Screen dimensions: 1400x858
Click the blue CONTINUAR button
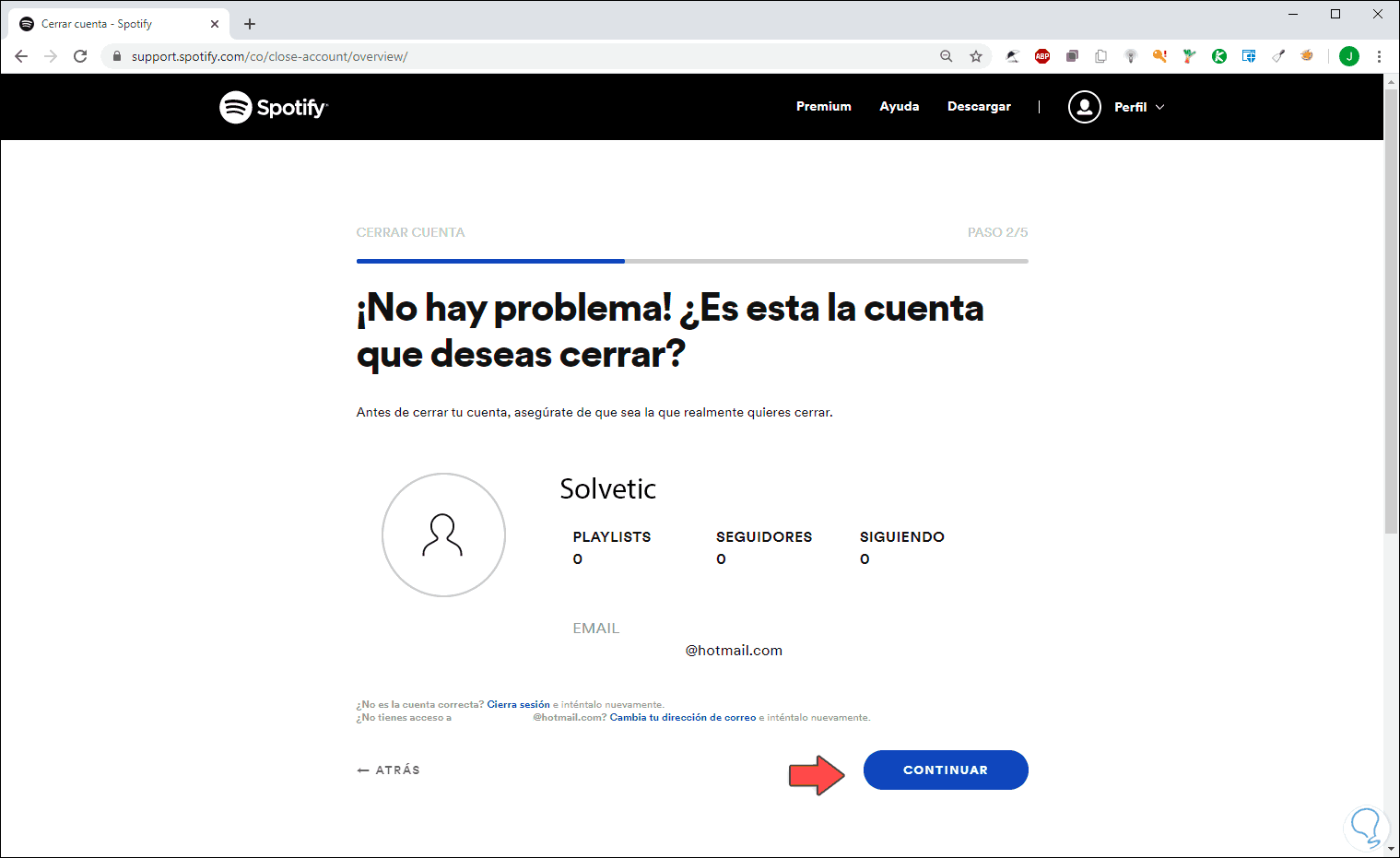pyautogui.click(x=946, y=770)
